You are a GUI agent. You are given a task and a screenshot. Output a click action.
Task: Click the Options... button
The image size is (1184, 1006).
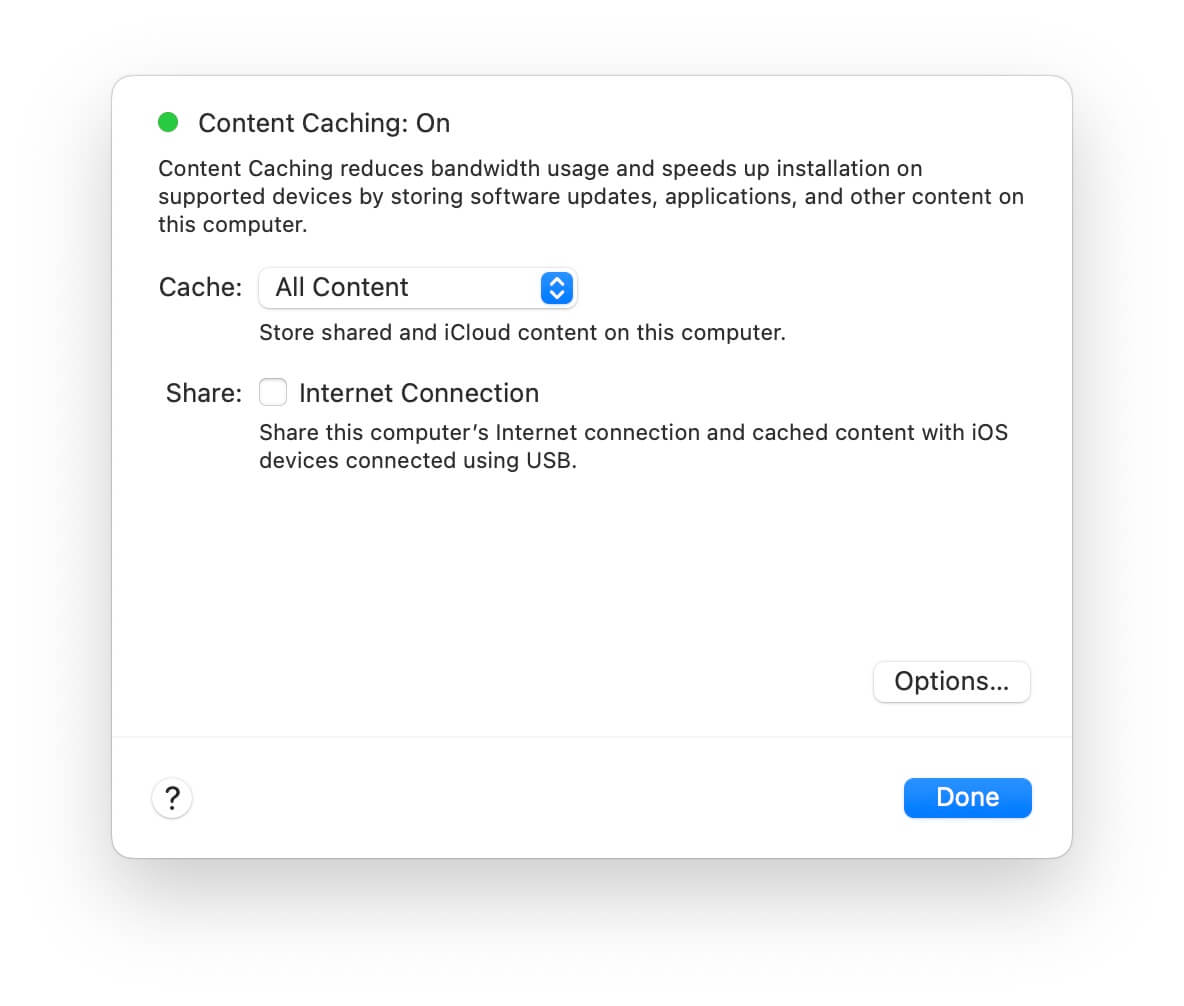[951, 682]
